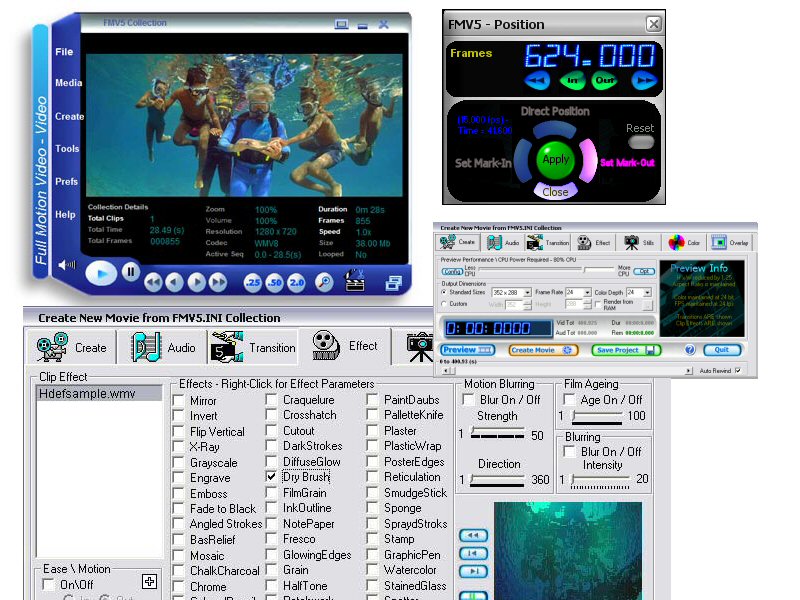Open the File menu in the FMV5 player
Viewport: 800px width, 600px height.
[x=63, y=51]
